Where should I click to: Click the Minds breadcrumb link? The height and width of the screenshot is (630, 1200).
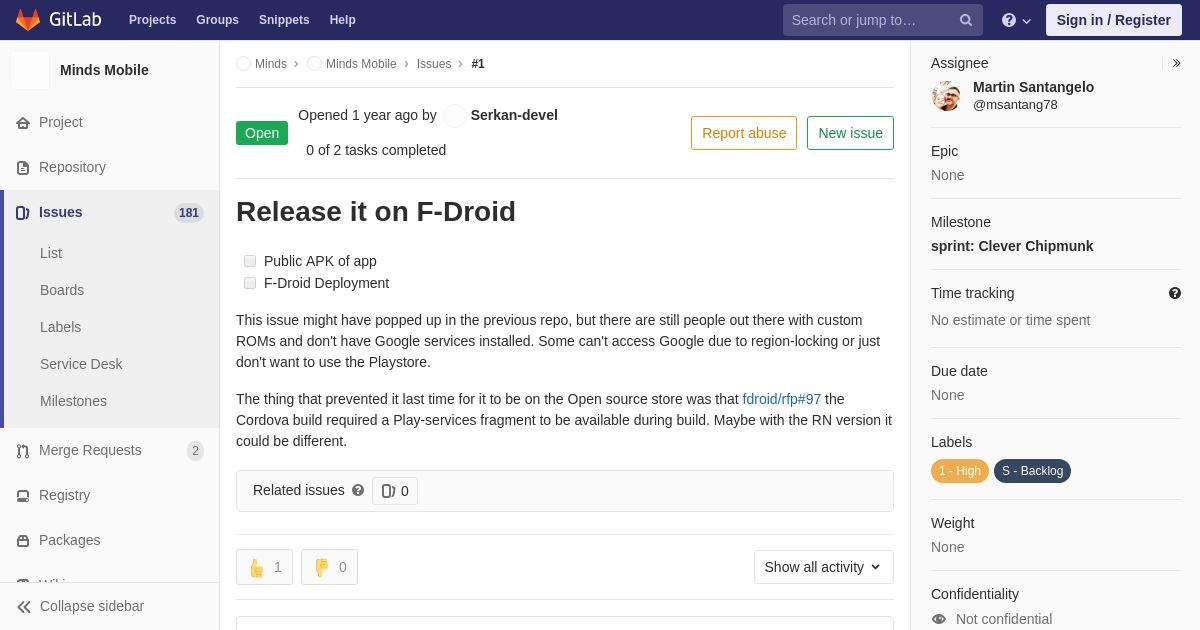click(x=271, y=64)
